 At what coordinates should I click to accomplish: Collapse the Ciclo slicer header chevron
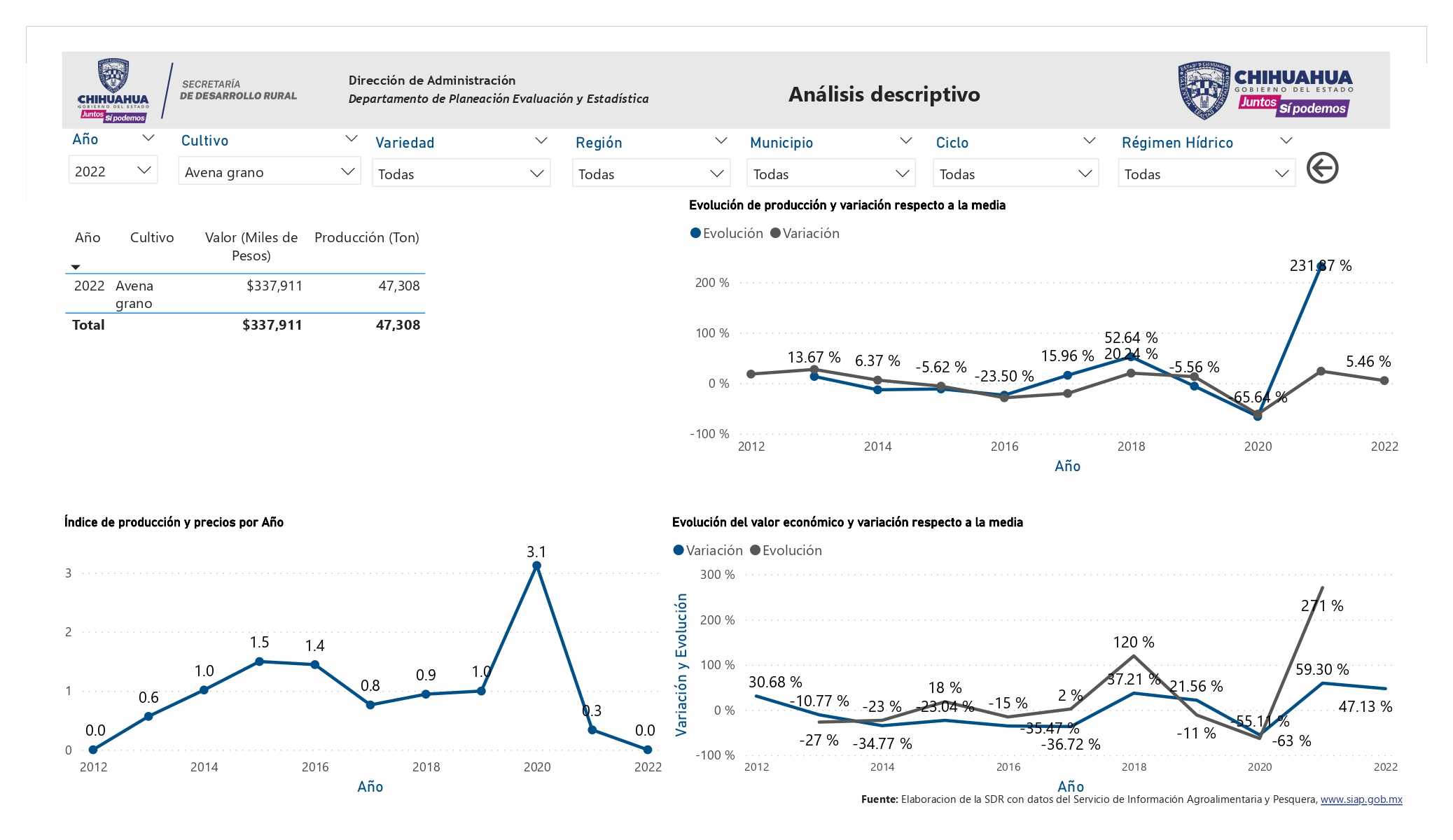click(1089, 141)
